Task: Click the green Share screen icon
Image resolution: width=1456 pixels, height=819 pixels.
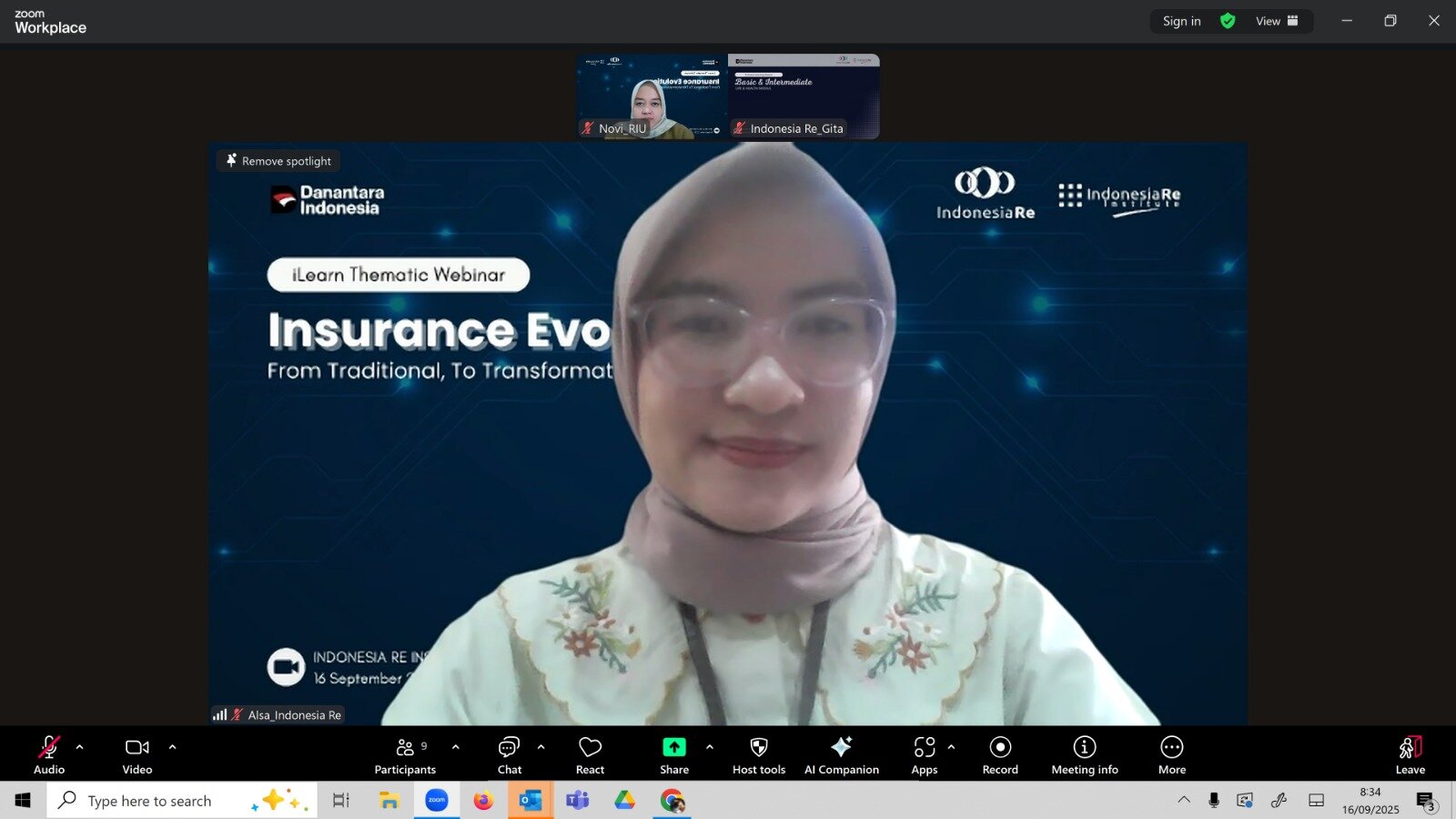Action: 673,747
